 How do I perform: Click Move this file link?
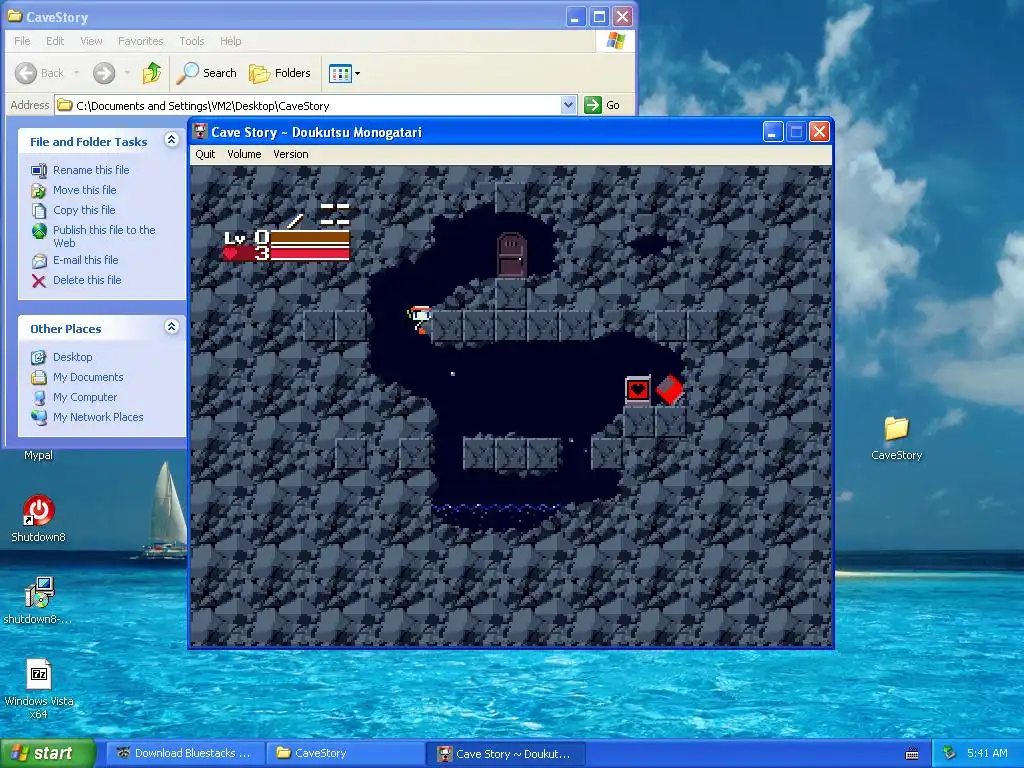[84, 190]
